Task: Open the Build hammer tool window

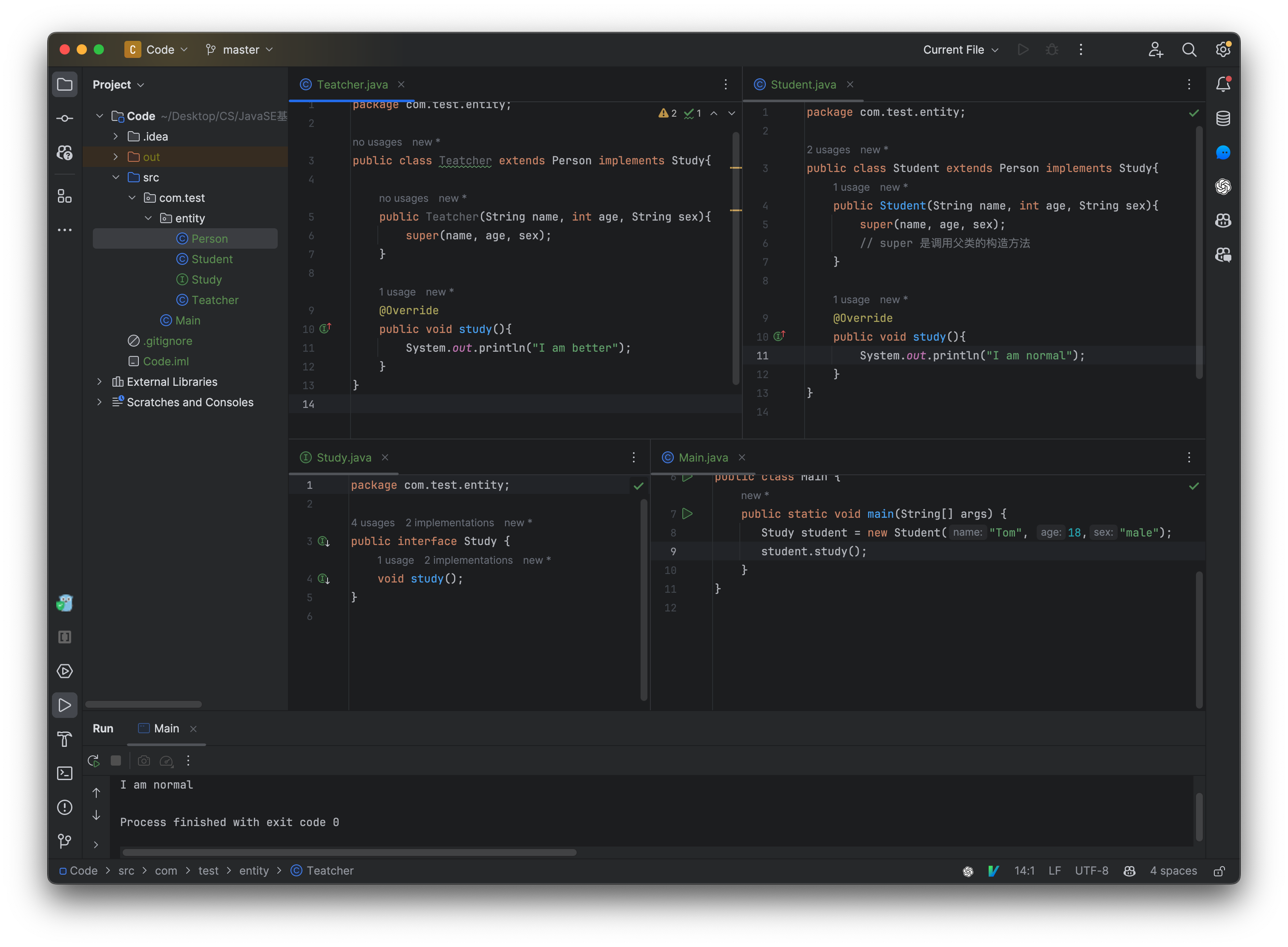Action: (x=65, y=740)
